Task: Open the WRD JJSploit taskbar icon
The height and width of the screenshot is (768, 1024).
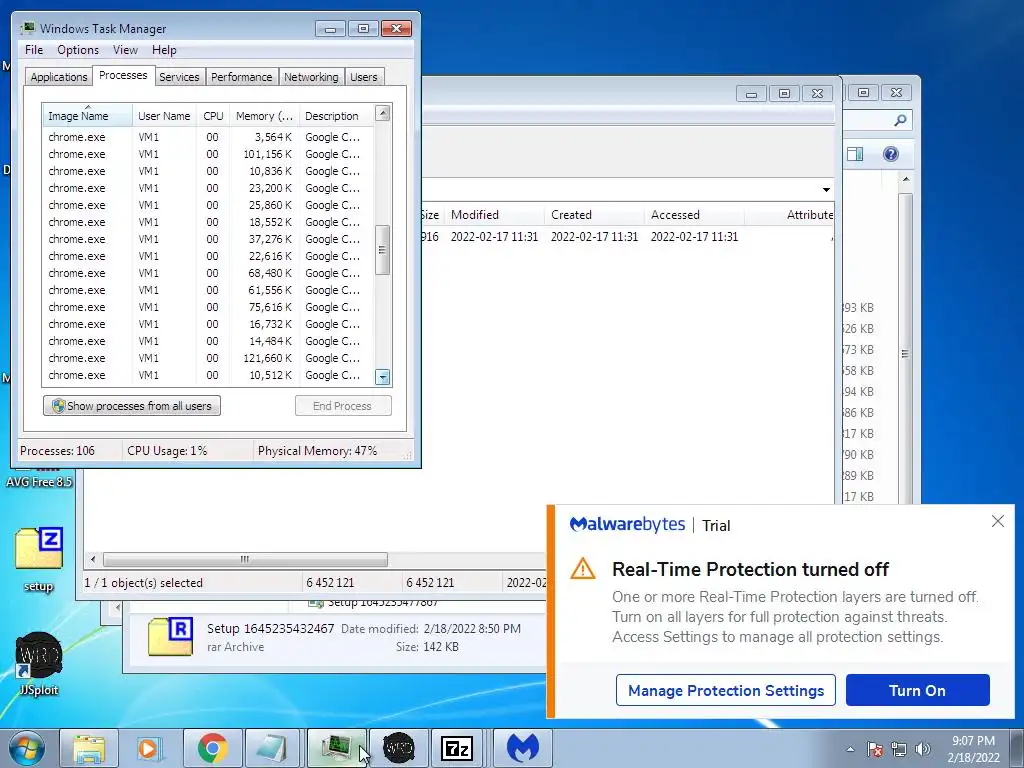Action: click(x=398, y=748)
